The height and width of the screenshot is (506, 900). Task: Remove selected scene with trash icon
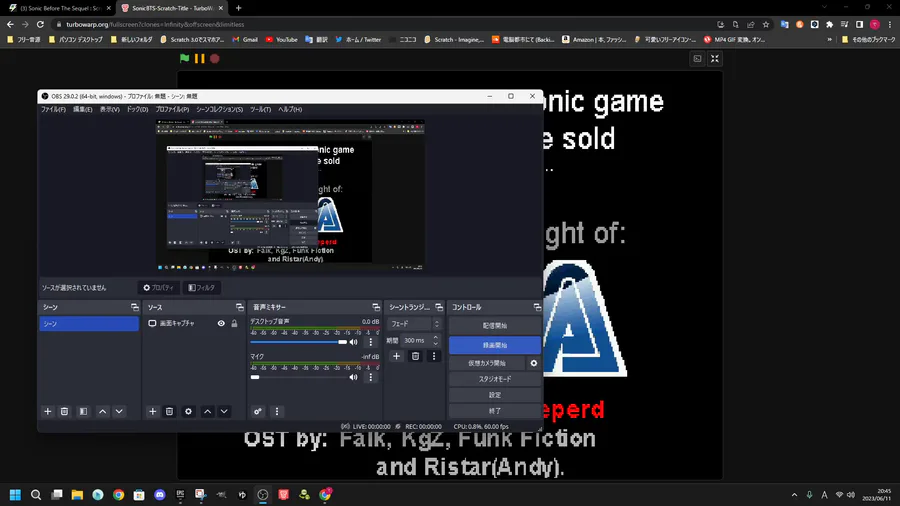pyautogui.click(x=64, y=411)
